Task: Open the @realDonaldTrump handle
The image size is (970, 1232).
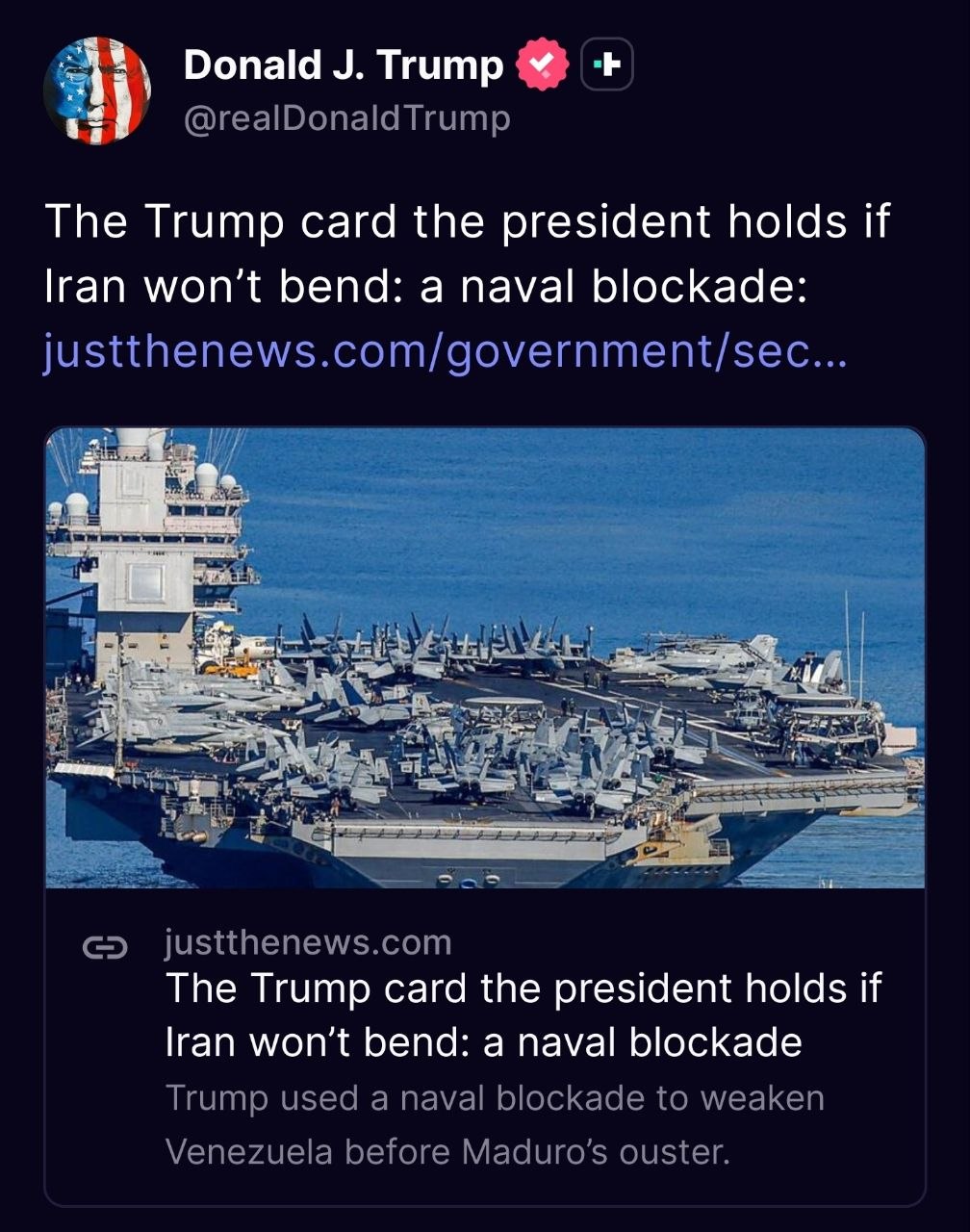Action: click(x=346, y=118)
